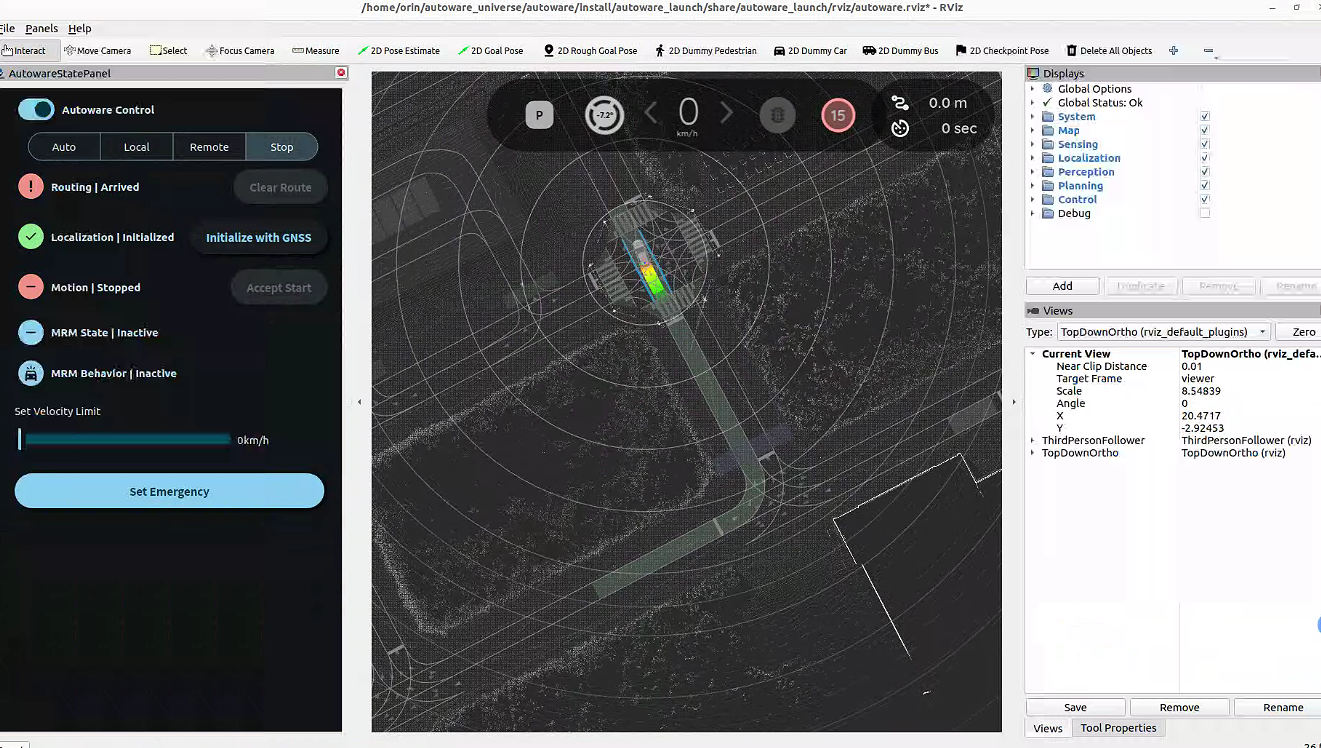
Task: Click the steering wheel angle indicator
Action: tap(604, 115)
